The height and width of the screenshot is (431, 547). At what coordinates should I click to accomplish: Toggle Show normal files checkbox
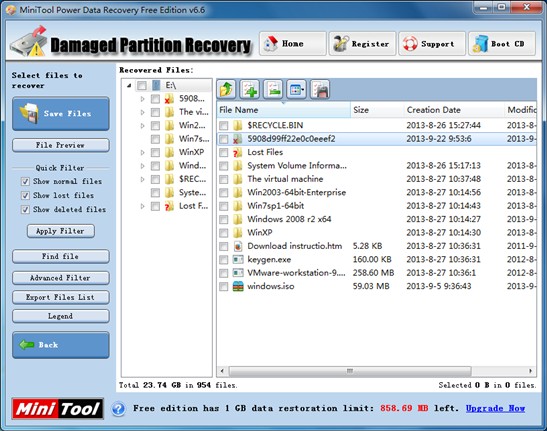[x=25, y=181]
